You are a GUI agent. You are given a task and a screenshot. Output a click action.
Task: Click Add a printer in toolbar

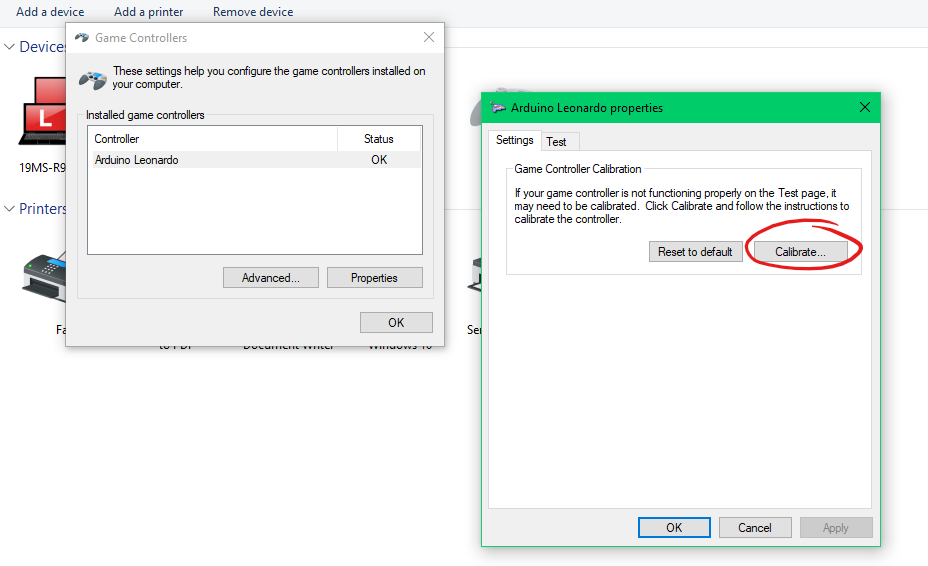tap(149, 12)
